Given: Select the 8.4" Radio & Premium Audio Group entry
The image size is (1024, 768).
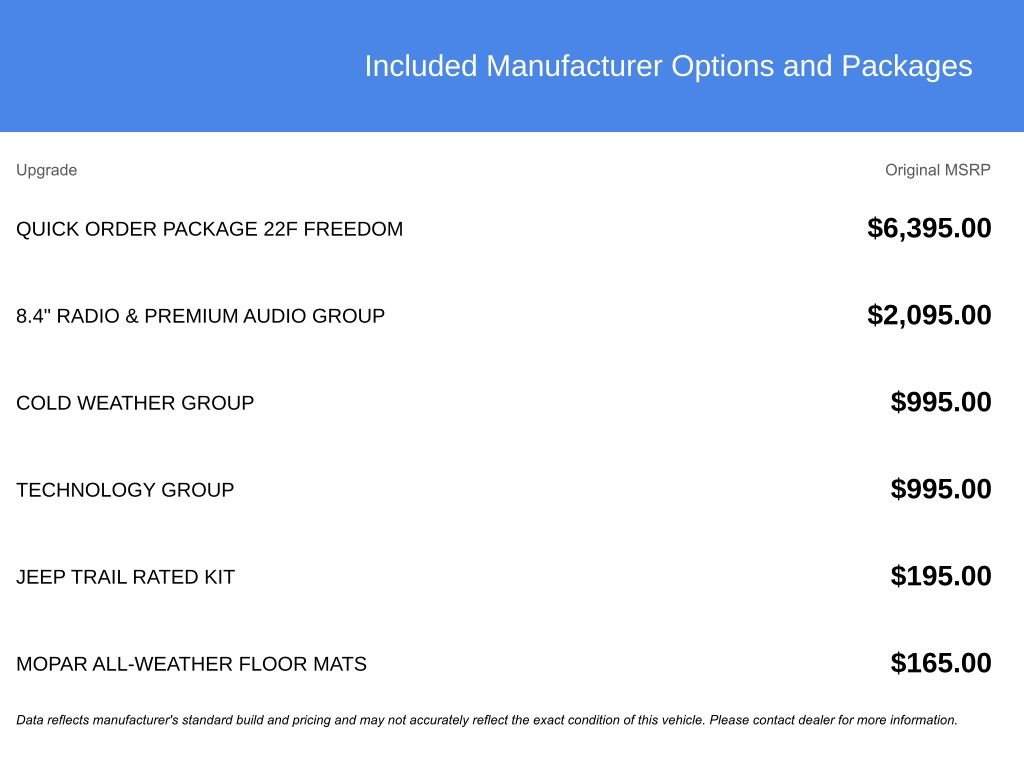Looking at the screenshot, I should 200,316.
